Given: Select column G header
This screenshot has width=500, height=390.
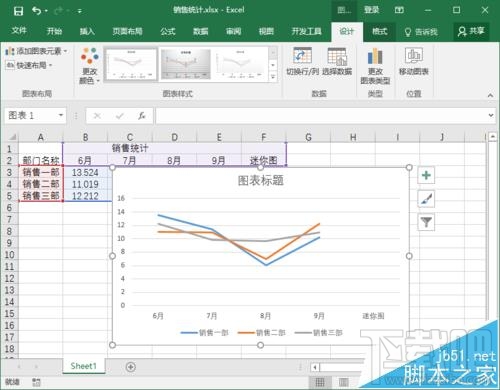Looking at the screenshot, I should pos(308,137).
